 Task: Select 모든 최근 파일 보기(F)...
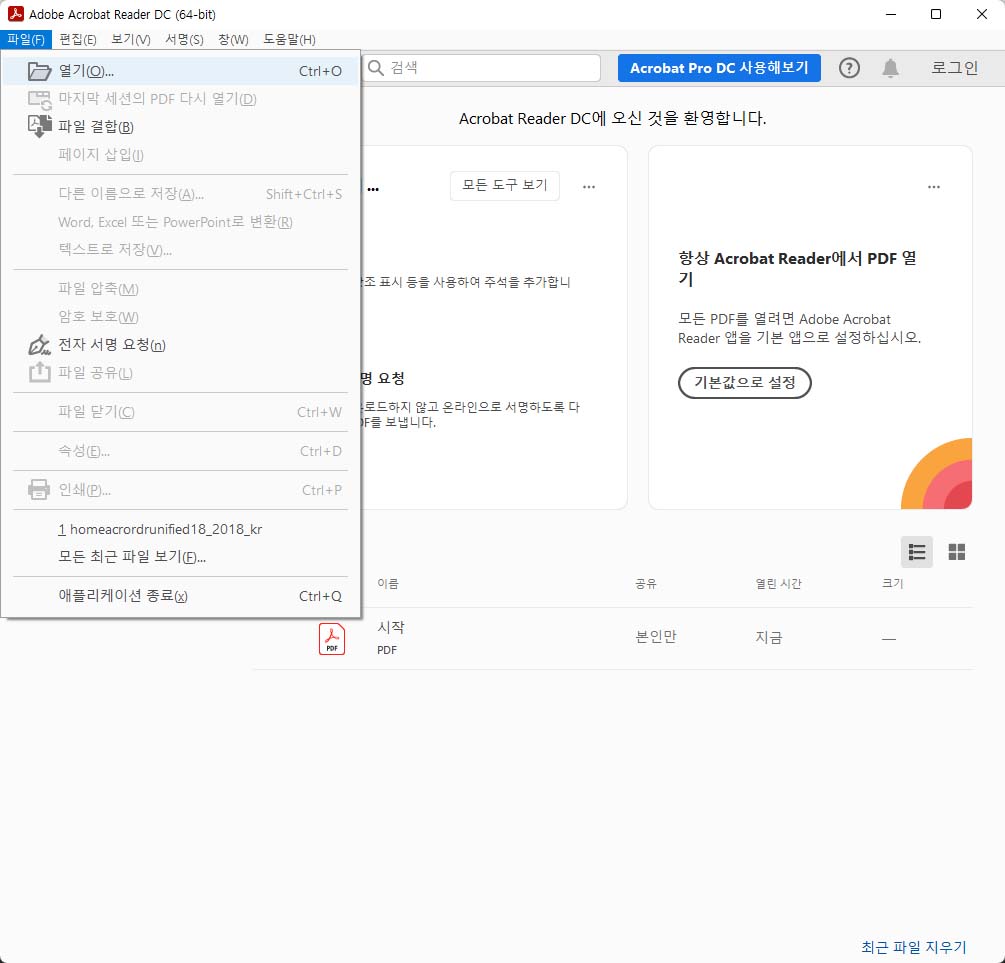[x=180, y=557]
